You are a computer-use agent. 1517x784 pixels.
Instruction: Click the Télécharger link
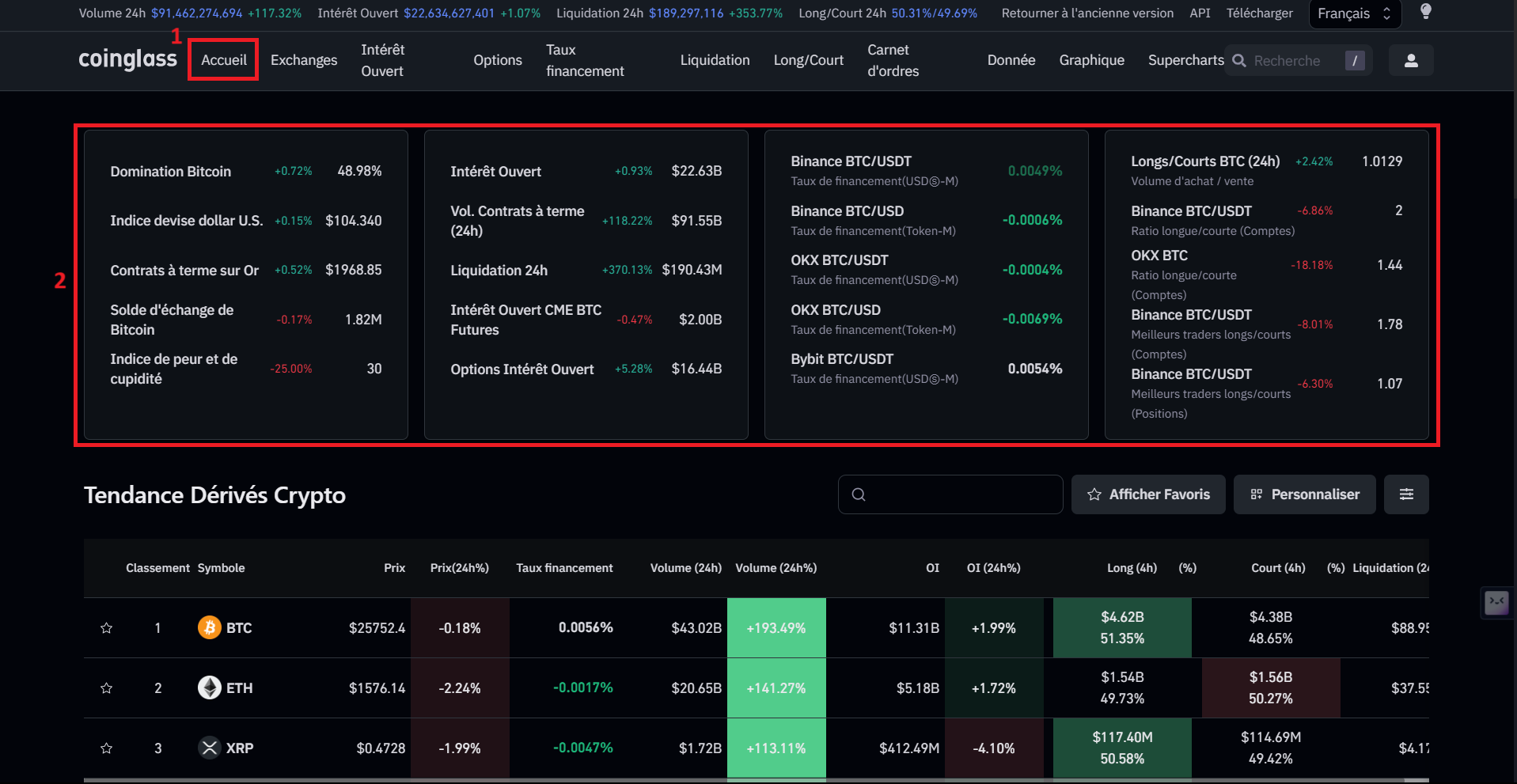[1260, 13]
